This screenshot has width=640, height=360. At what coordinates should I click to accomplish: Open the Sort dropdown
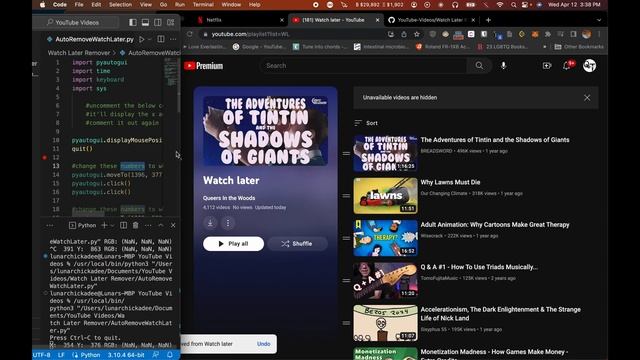[366, 123]
